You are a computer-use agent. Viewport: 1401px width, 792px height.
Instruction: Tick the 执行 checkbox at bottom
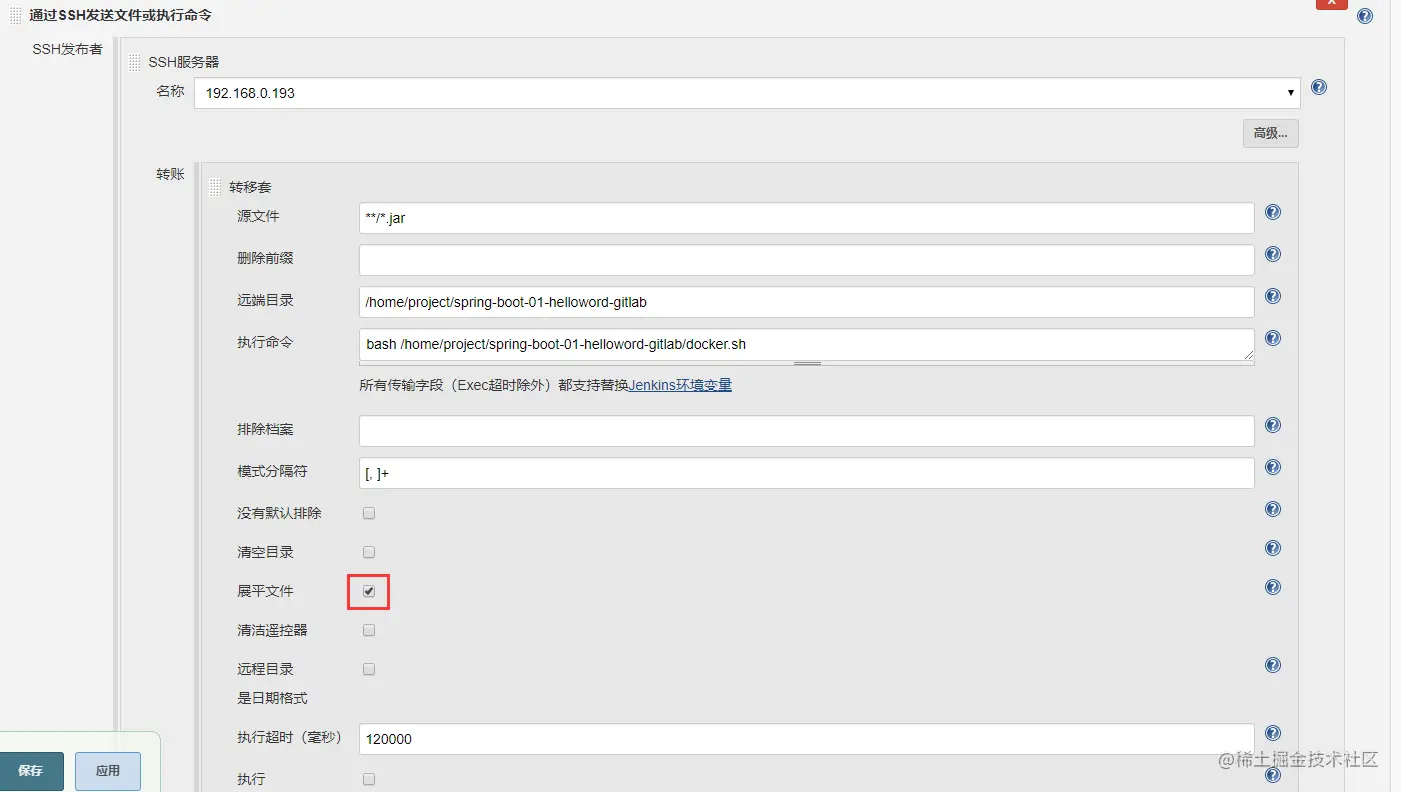pyautogui.click(x=369, y=779)
